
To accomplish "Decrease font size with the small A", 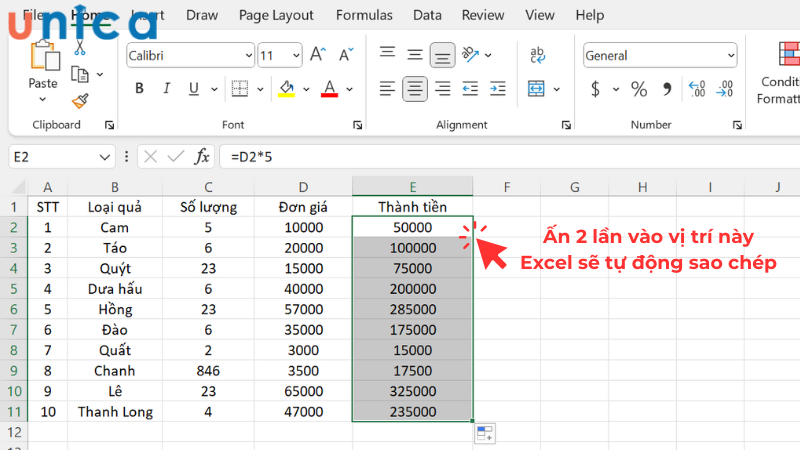I will tap(346, 55).
